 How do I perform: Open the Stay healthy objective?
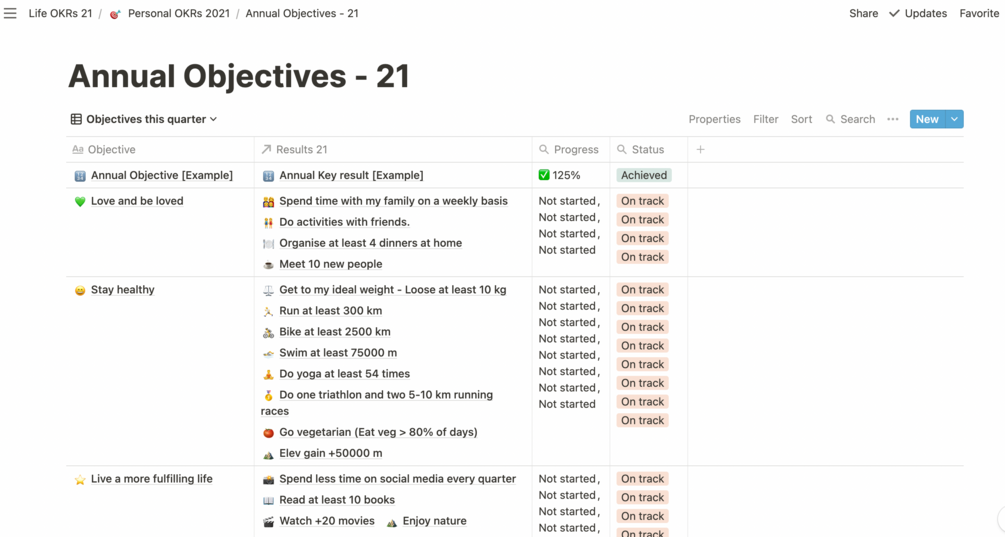(122, 290)
